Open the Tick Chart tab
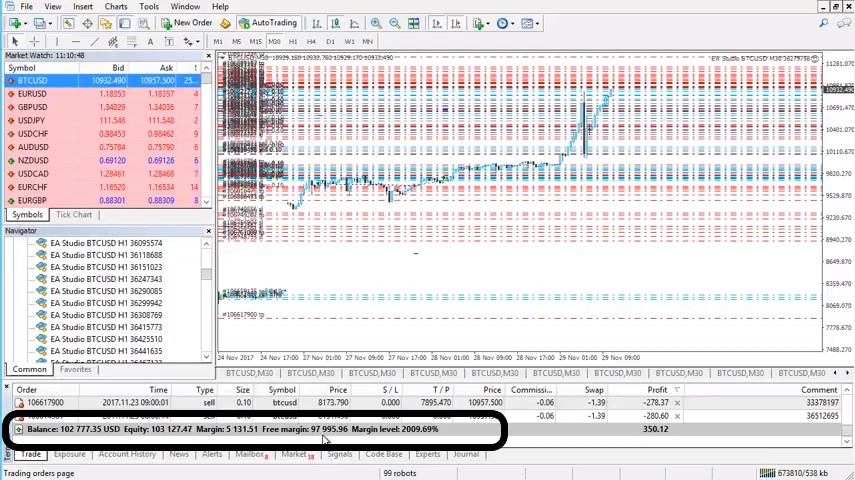Screen dimensions: 855x480 74,215
